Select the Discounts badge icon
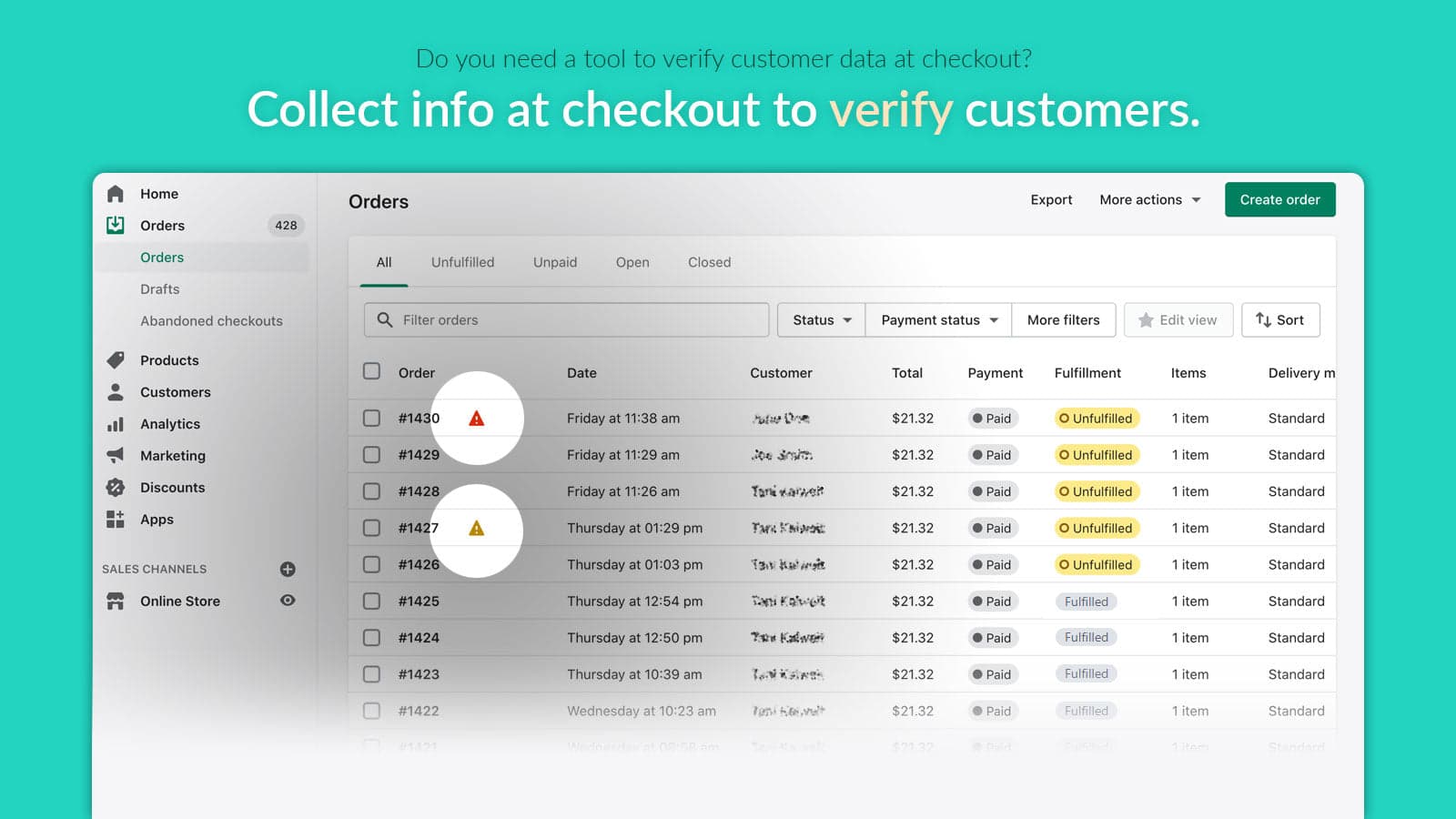Image resolution: width=1456 pixels, height=819 pixels. pos(116,487)
